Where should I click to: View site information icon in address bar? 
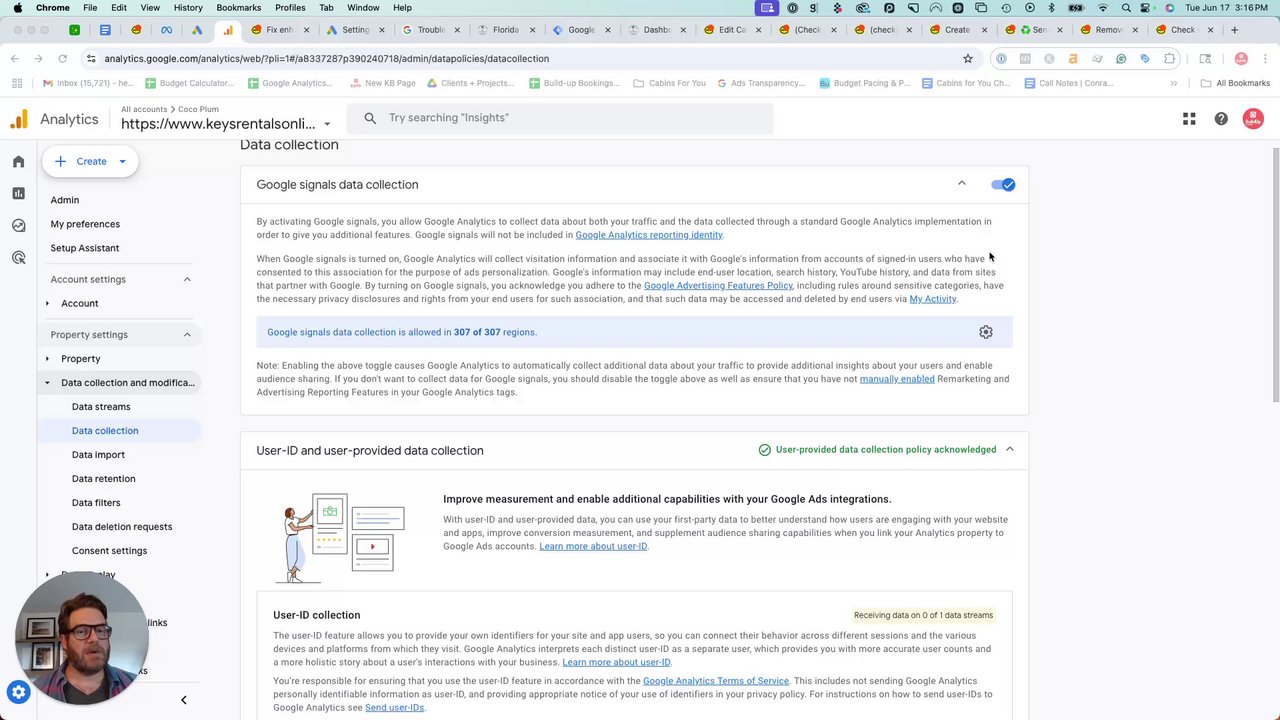tap(91, 59)
